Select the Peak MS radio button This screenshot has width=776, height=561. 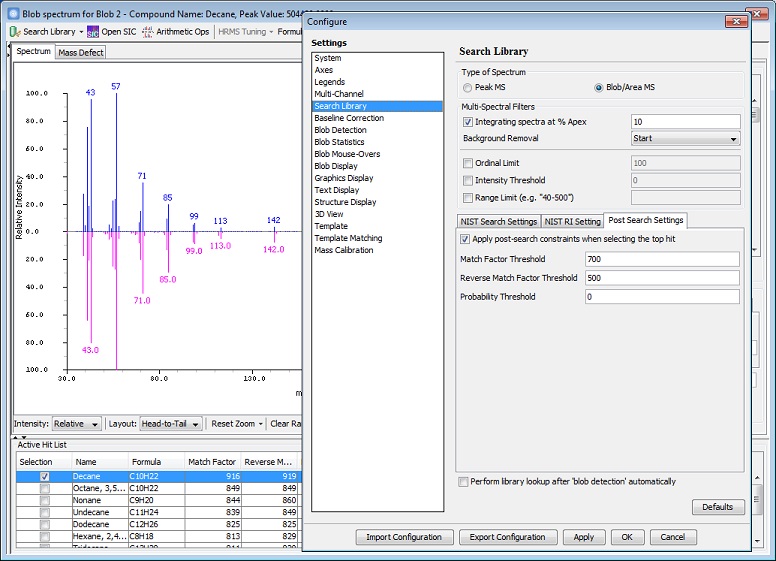(x=468, y=88)
